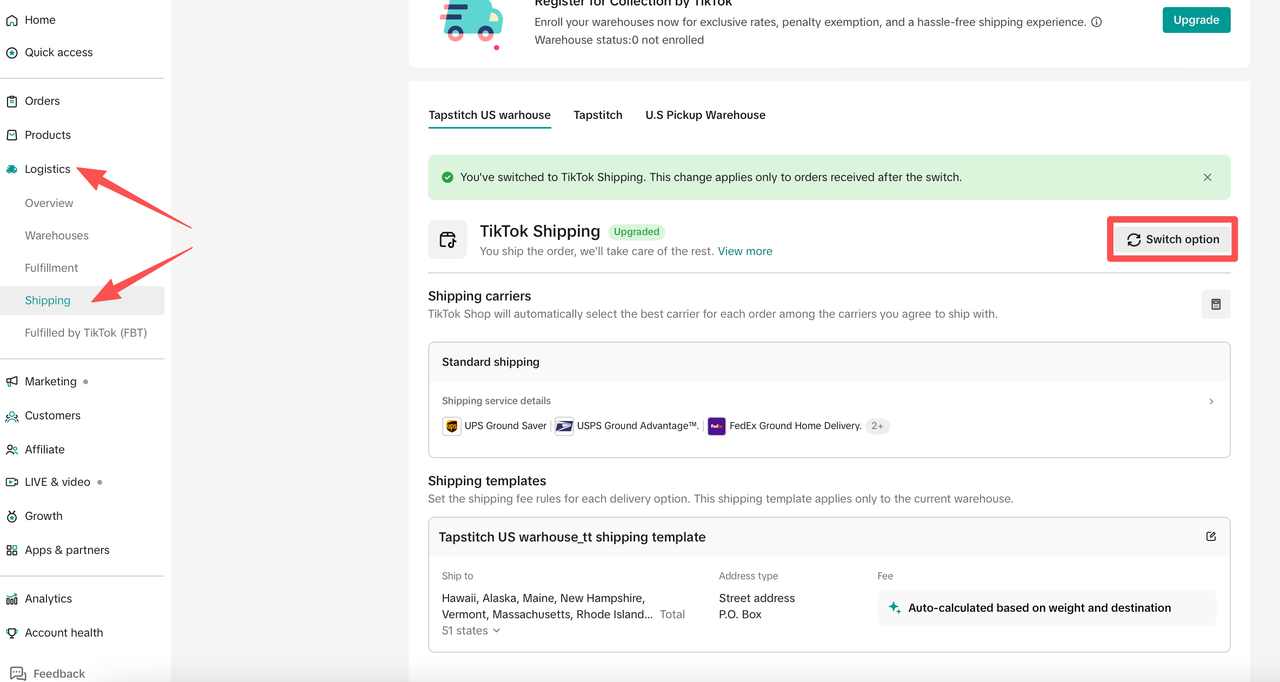This screenshot has width=1280, height=682.
Task: Click the Apps & partners grid icon
Action: tap(12, 550)
